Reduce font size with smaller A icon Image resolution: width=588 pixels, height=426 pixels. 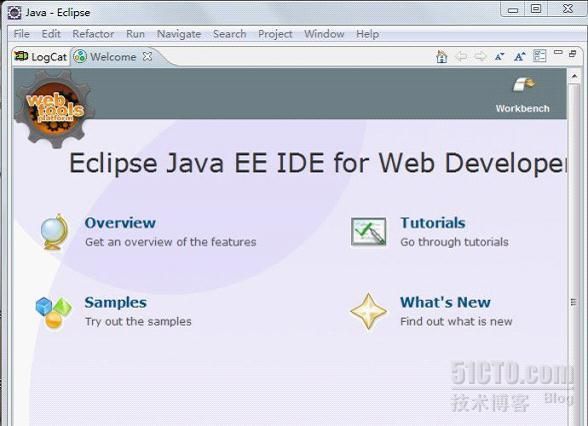pos(499,57)
